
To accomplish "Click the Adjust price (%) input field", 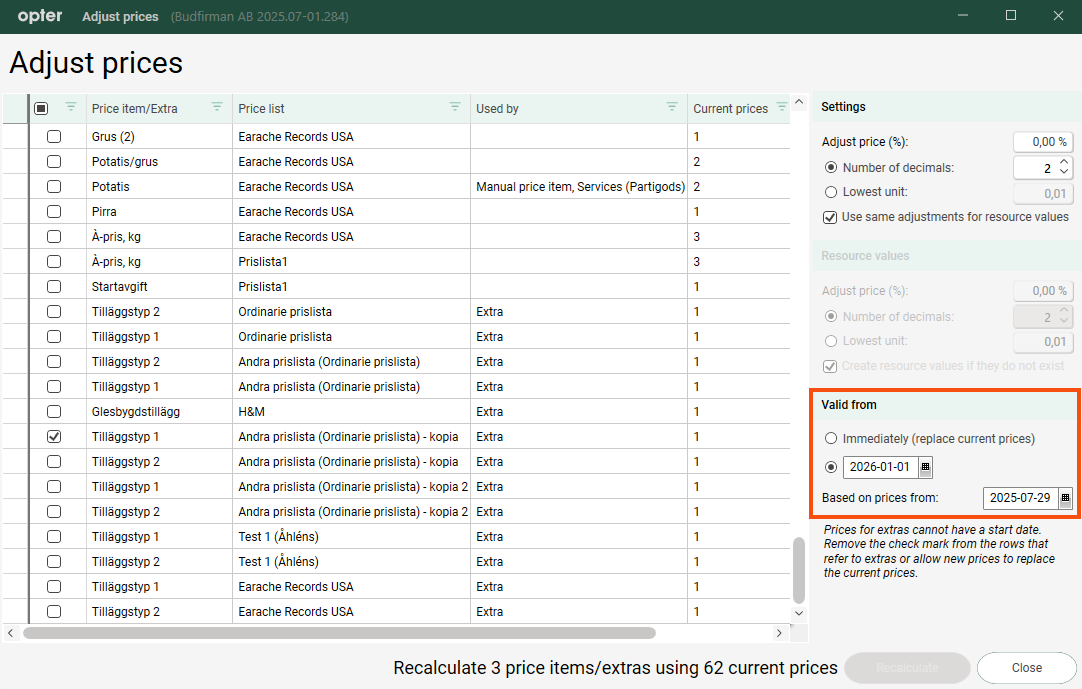I will pyautogui.click(x=1042, y=142).
